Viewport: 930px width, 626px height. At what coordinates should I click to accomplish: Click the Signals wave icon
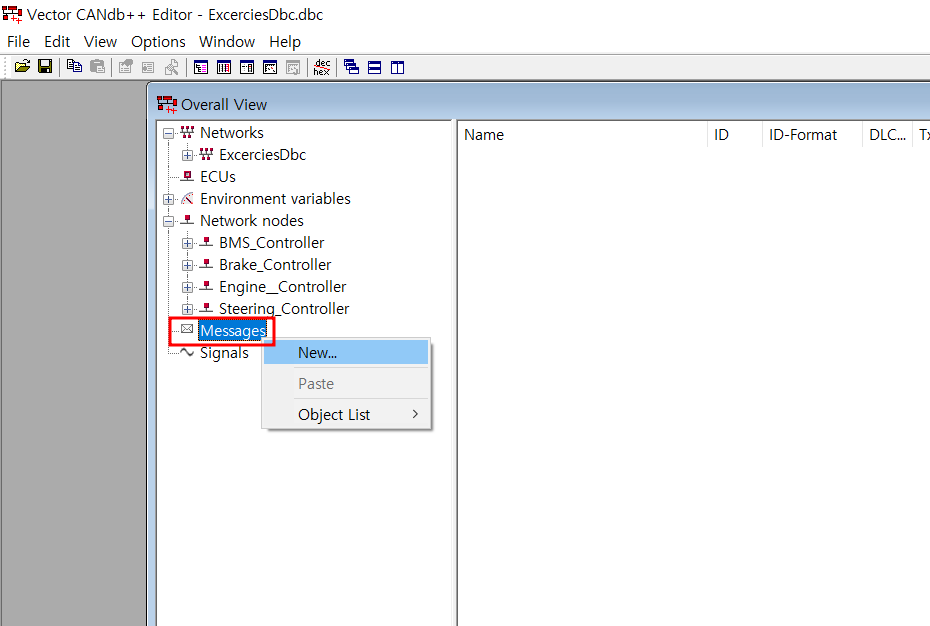pyautogui.click(x=187, y=352)
